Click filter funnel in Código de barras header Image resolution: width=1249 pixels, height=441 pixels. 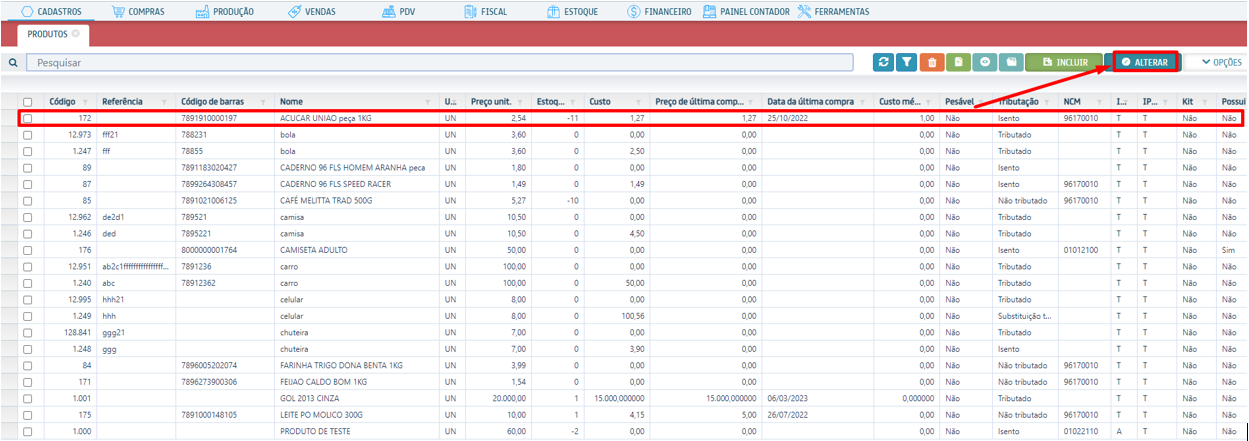pyautogui.click(x=265, y=102)
